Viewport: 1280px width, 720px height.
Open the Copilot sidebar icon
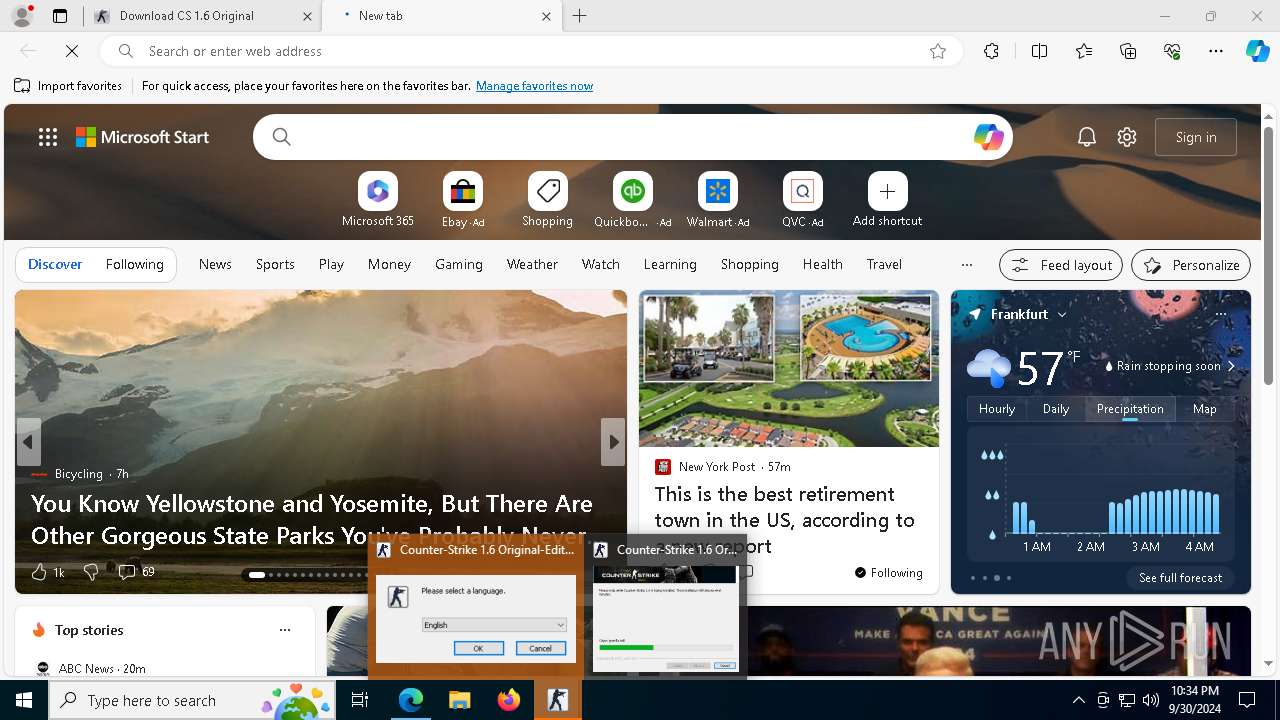1257,51
